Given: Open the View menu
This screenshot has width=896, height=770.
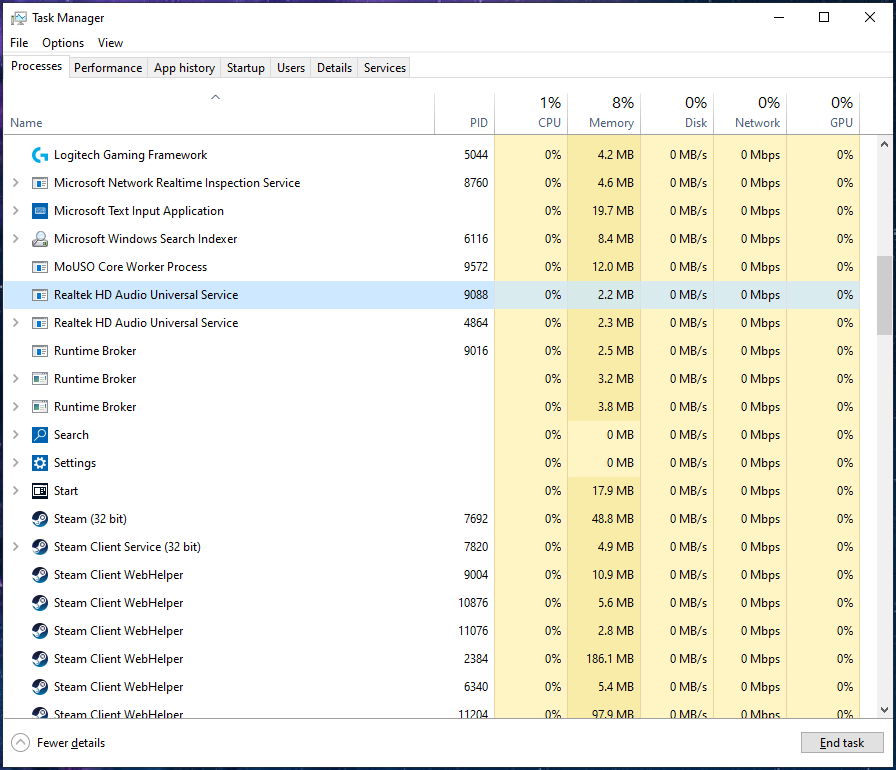Looking at the screenshot, I should (x=110, y=43).
